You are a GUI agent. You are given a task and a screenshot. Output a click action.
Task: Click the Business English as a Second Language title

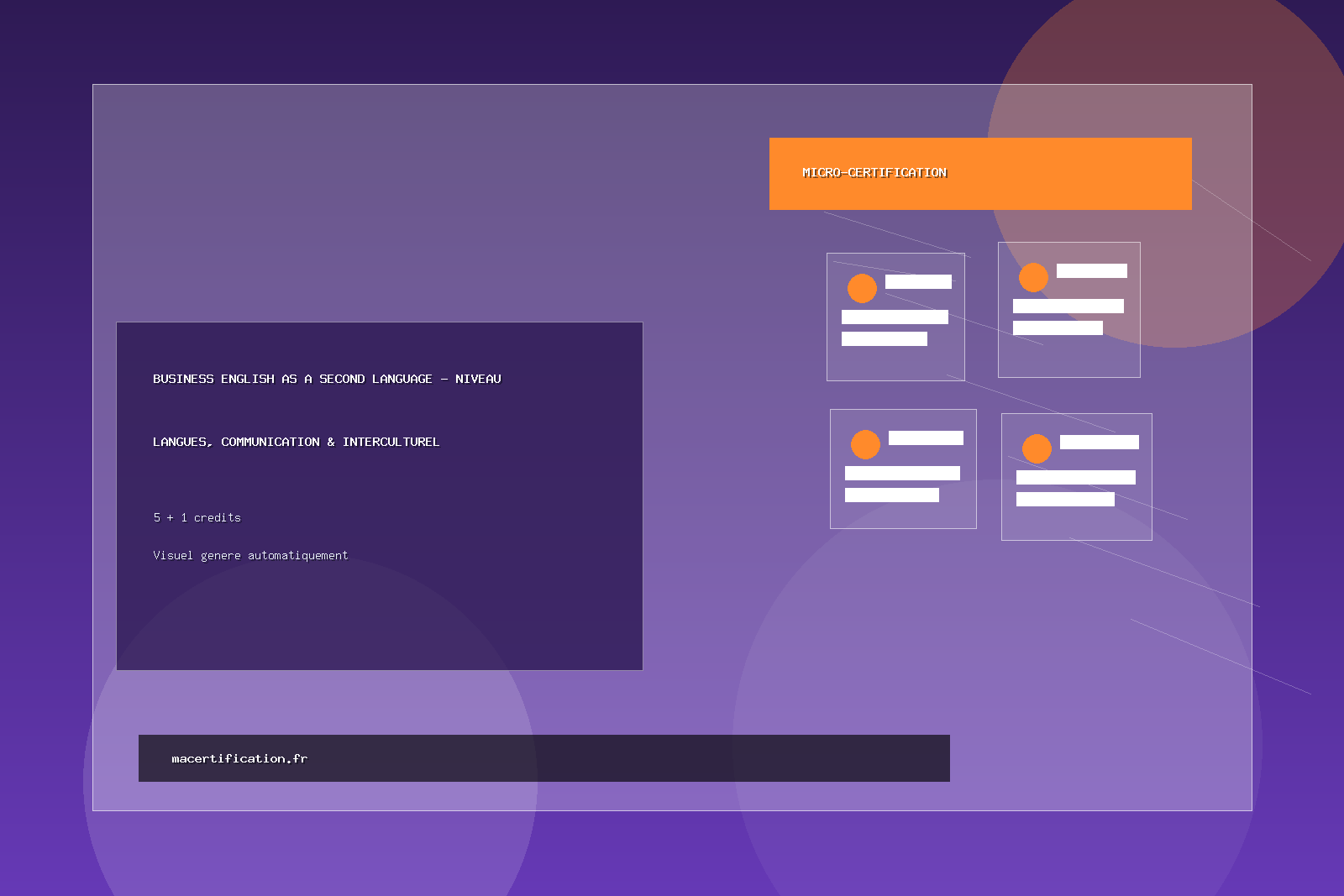[327, 379]
